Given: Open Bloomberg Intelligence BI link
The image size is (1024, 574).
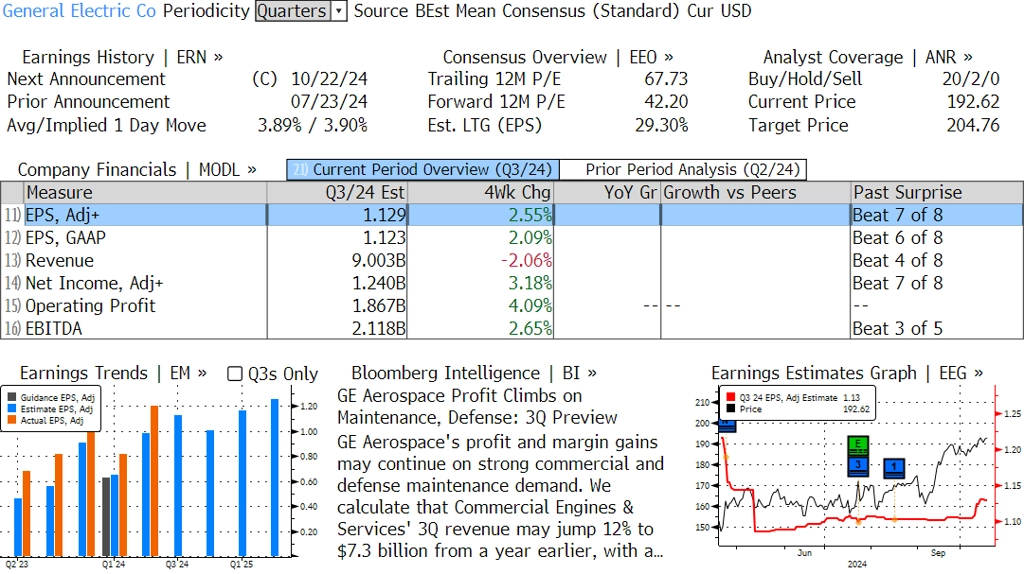Looking at the screenshot, I should [474, 373].
